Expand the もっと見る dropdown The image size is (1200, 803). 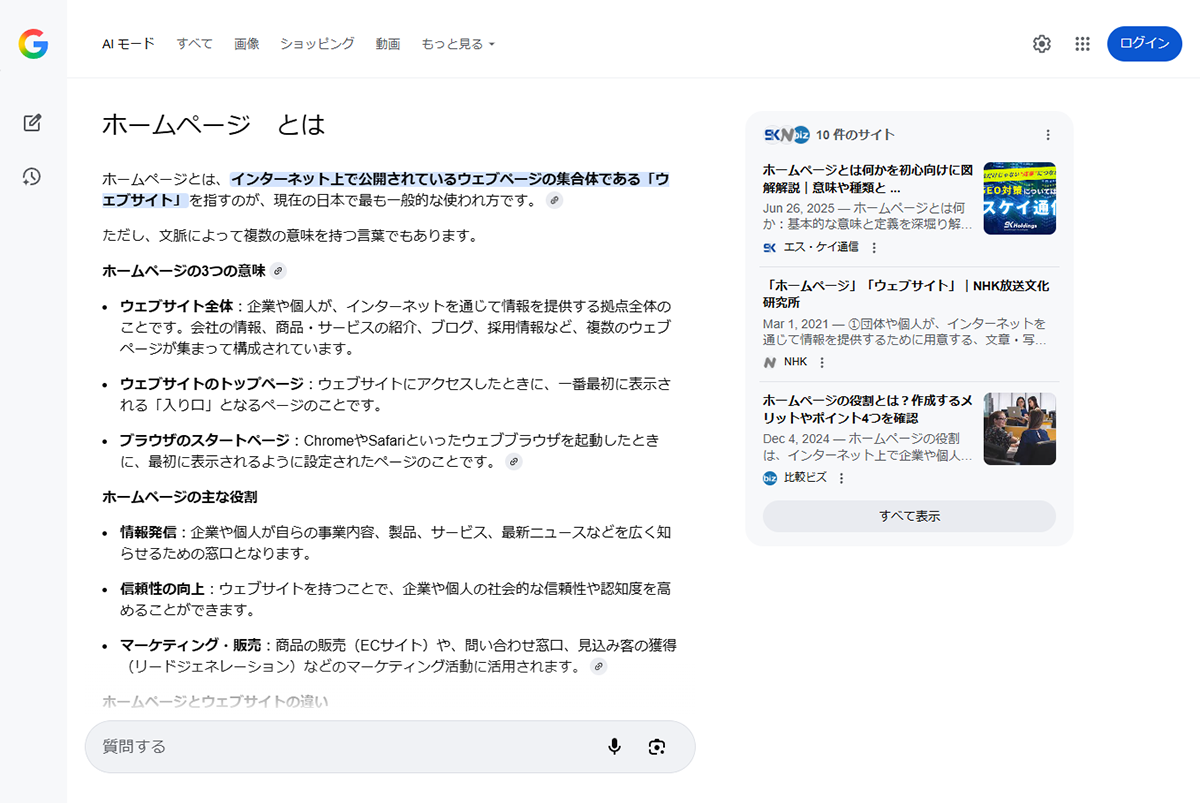tap(458, 44)
